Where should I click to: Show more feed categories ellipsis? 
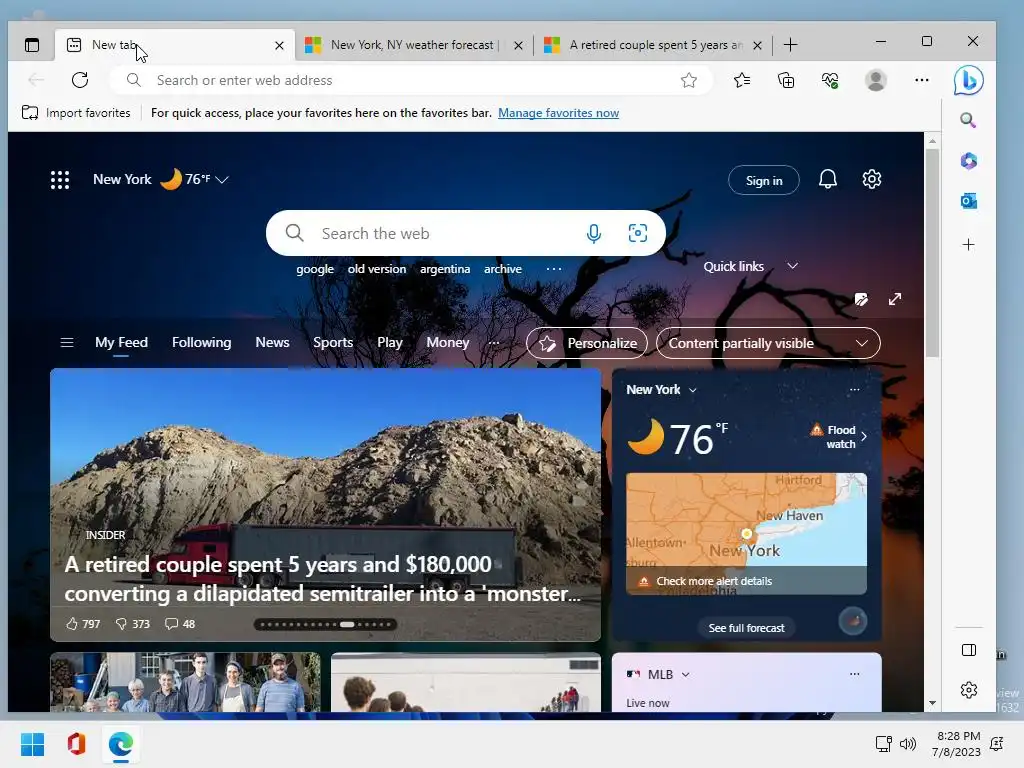click(494, 343)
